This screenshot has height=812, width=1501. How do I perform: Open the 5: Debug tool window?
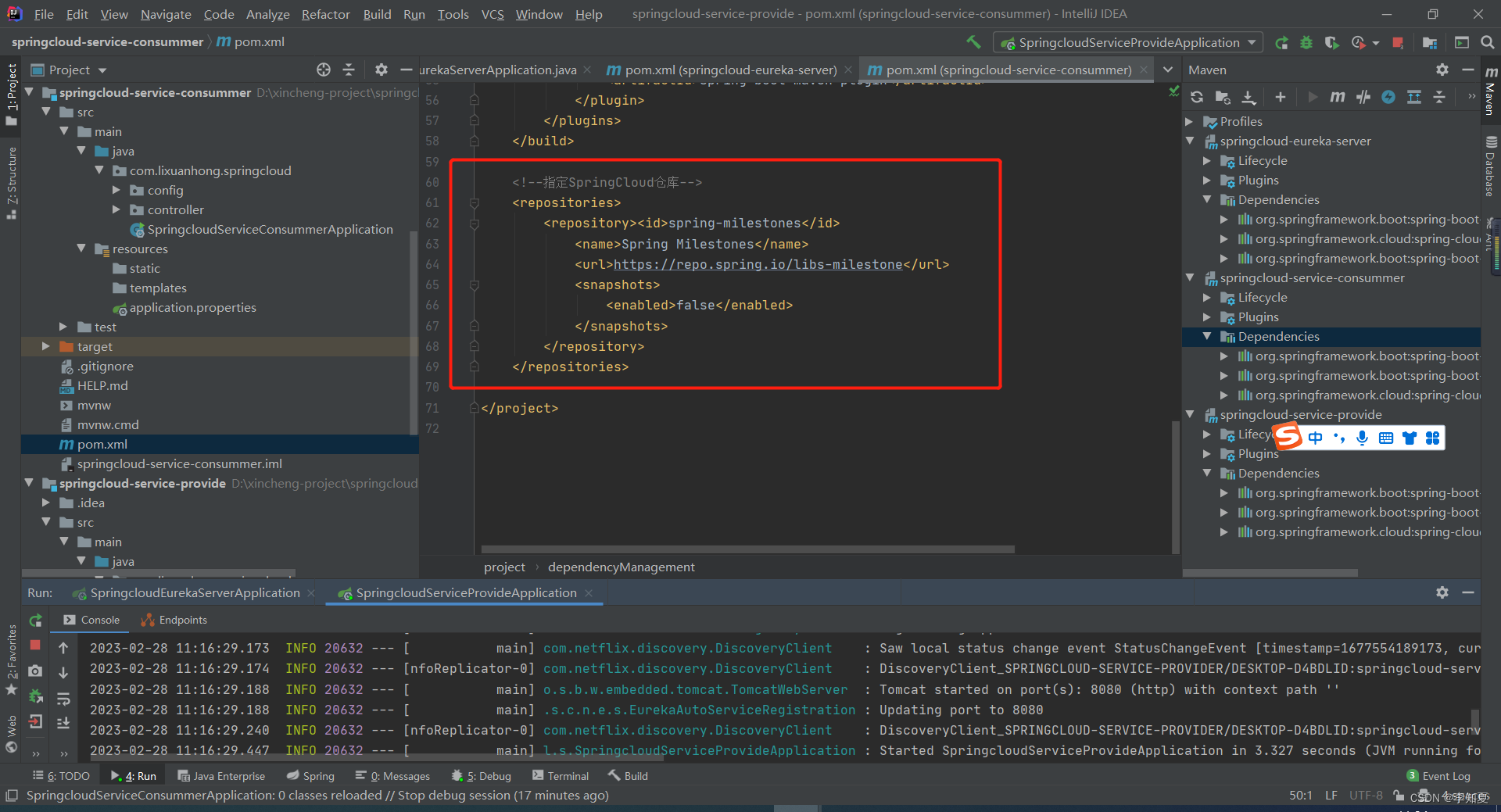[x=482, y=776]
